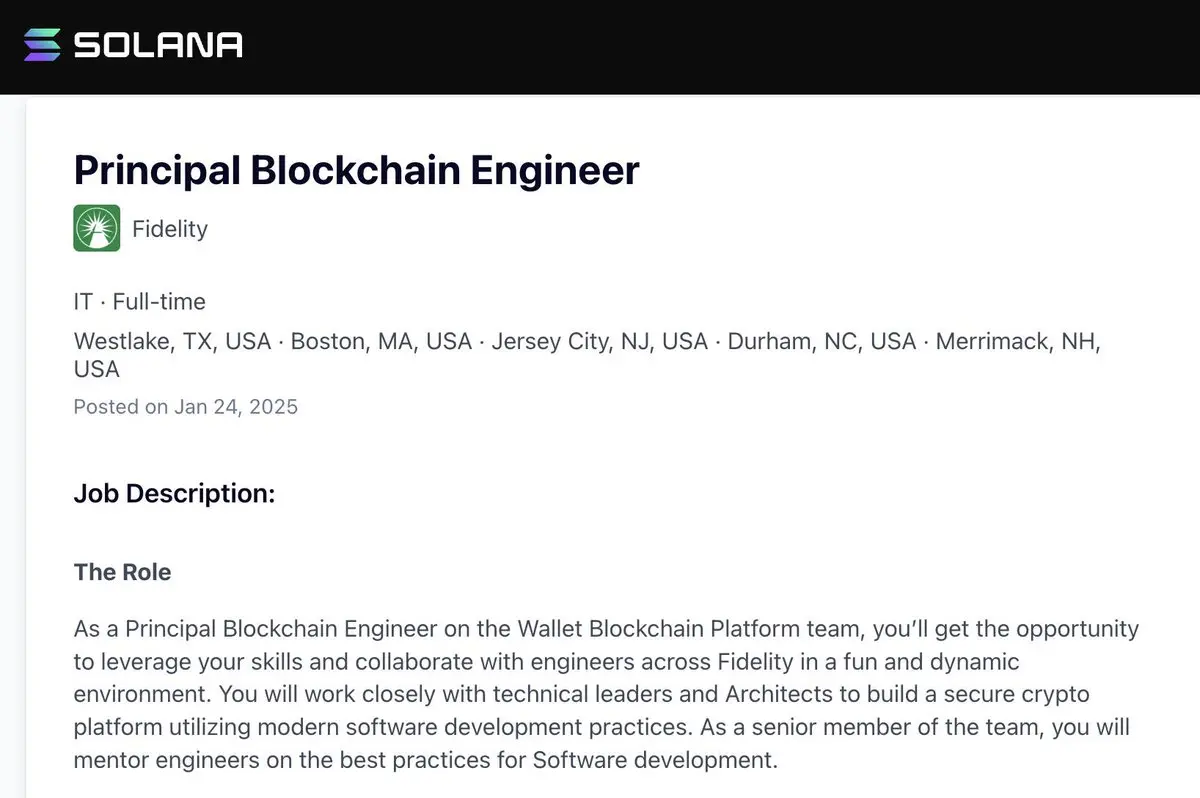Select the IT department label
Image resolution: width=1200 pixels, height=798 pixels.
[x=83, y=301]
